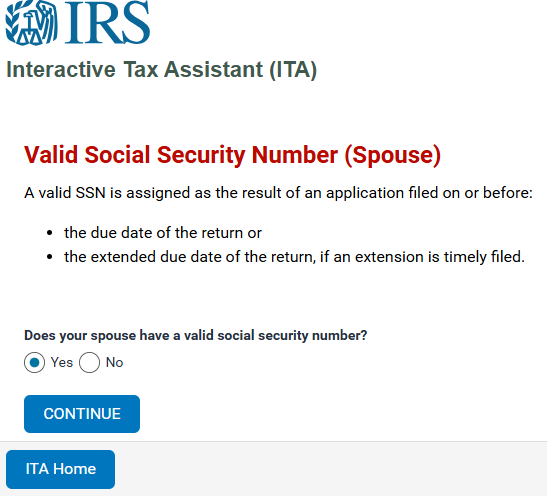Viewport: 547px width, 496px height.
Task: Click the 'A valid SSN is assigned' sentence
Action: point(278,193)
